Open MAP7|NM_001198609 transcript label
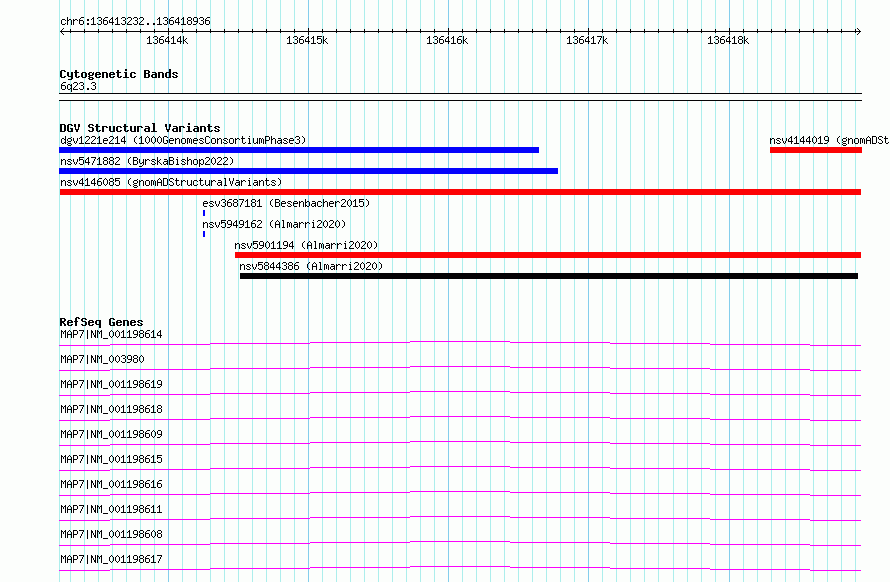Viewport: 890px width, 582px height. [x=111, y=434]
